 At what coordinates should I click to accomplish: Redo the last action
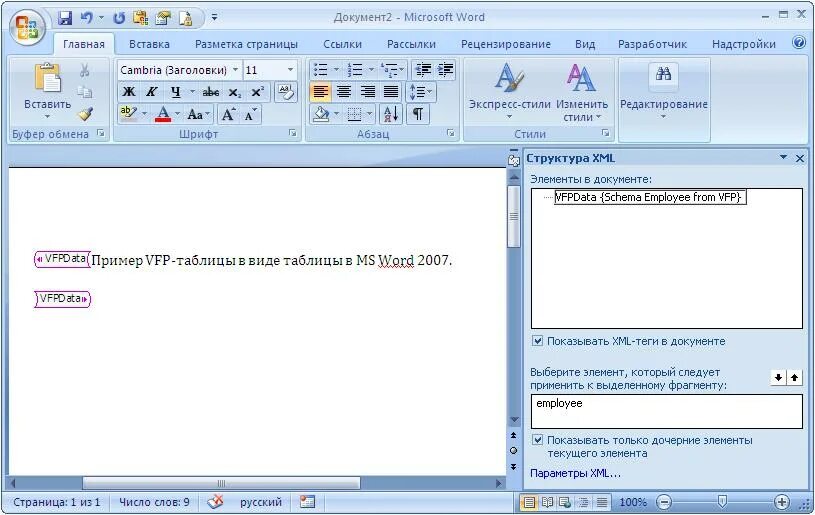pos(119,18)
